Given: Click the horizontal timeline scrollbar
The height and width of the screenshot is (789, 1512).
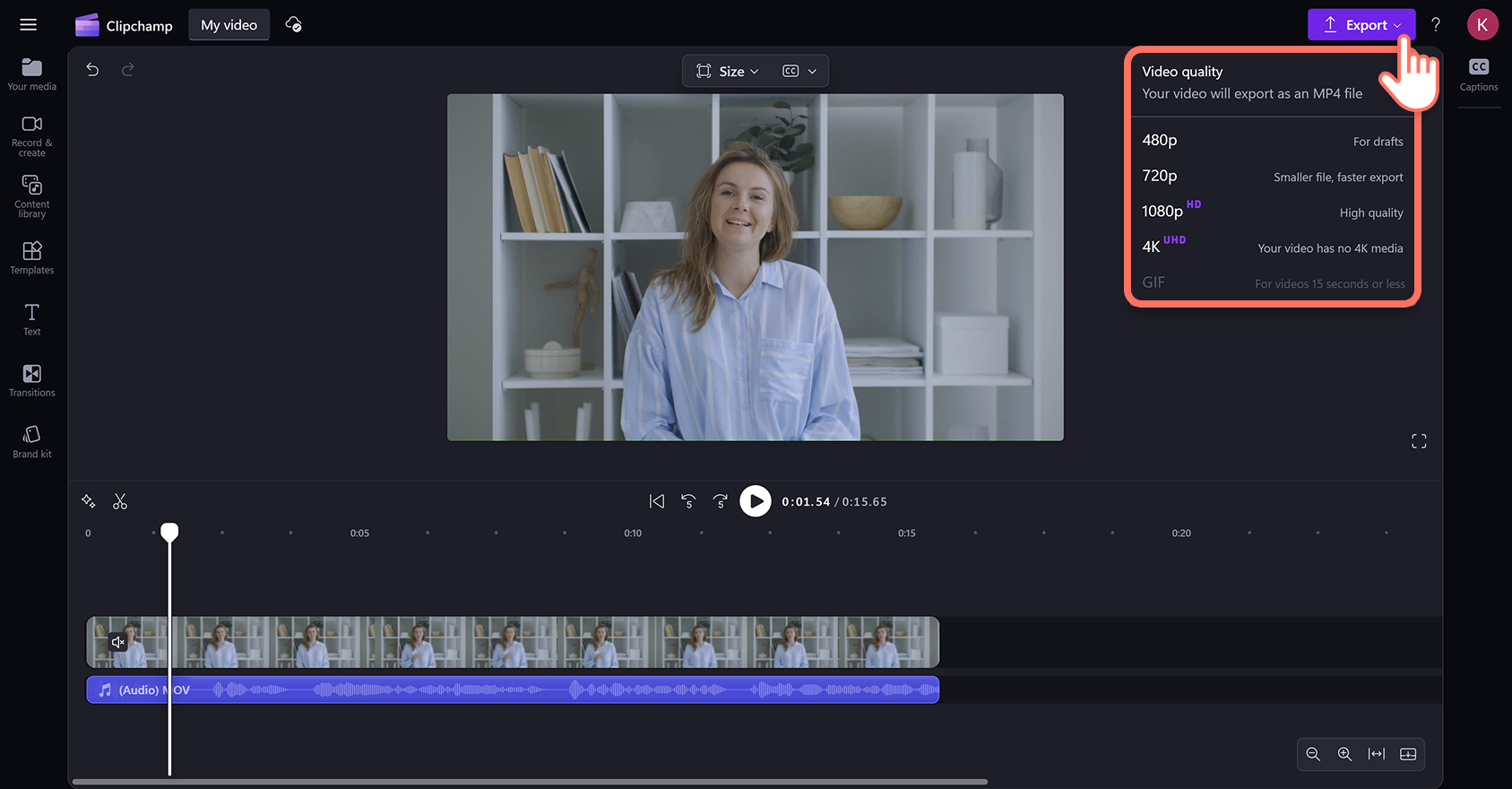Looking at the screenshot, I should tap(530, 782).
